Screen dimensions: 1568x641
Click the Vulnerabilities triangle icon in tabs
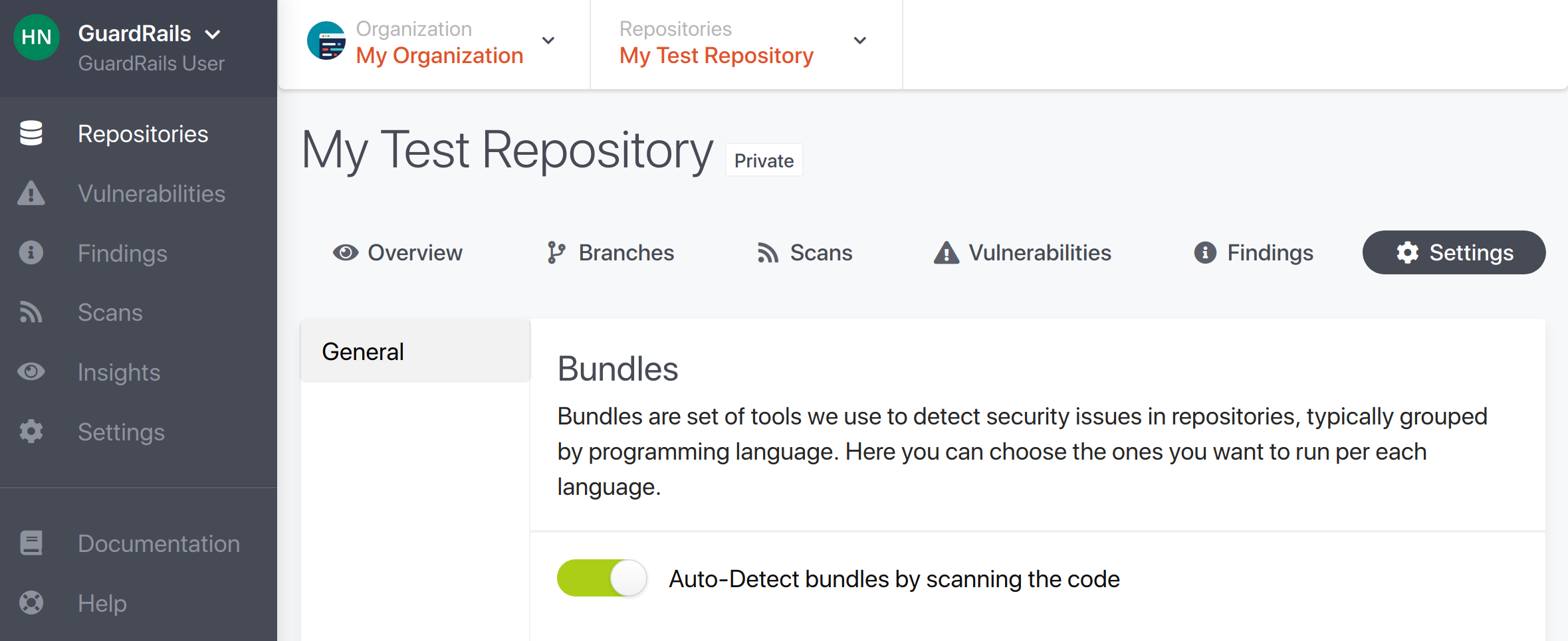[947, 252]
